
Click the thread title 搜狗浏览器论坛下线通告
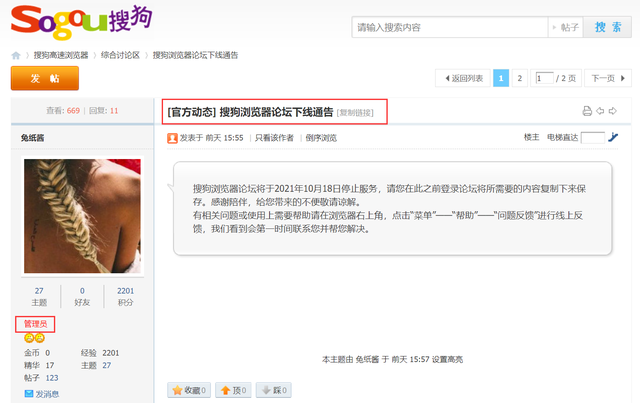point(276,112)
